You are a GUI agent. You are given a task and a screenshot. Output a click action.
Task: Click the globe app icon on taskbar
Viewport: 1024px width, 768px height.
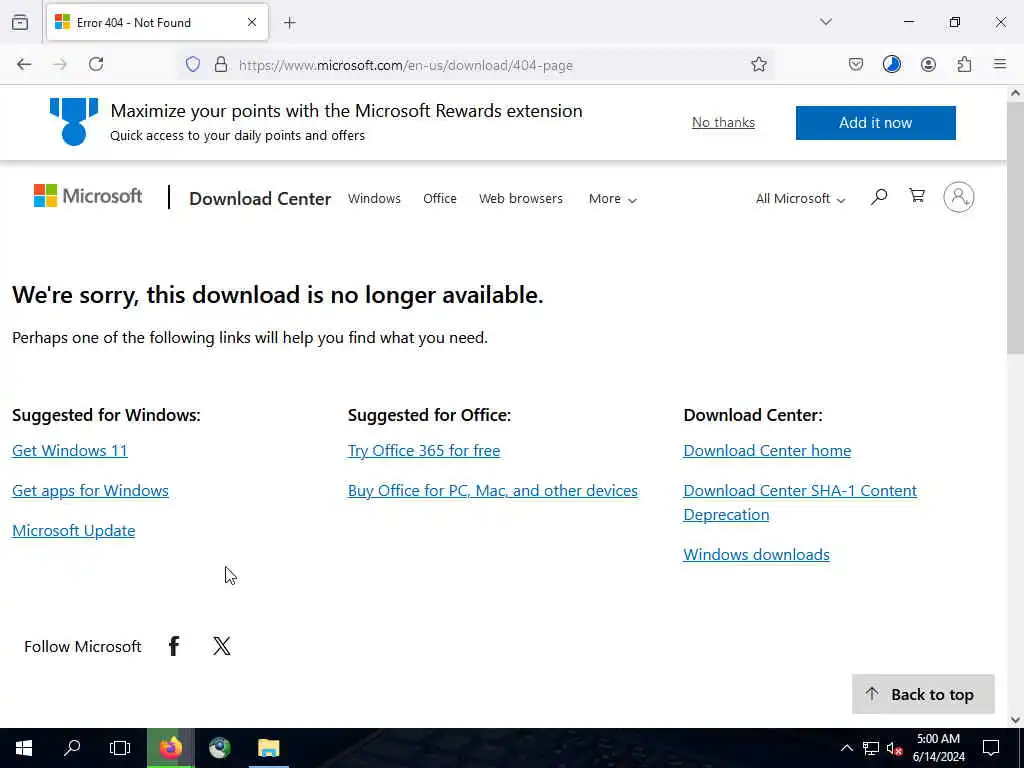(219, 747)
